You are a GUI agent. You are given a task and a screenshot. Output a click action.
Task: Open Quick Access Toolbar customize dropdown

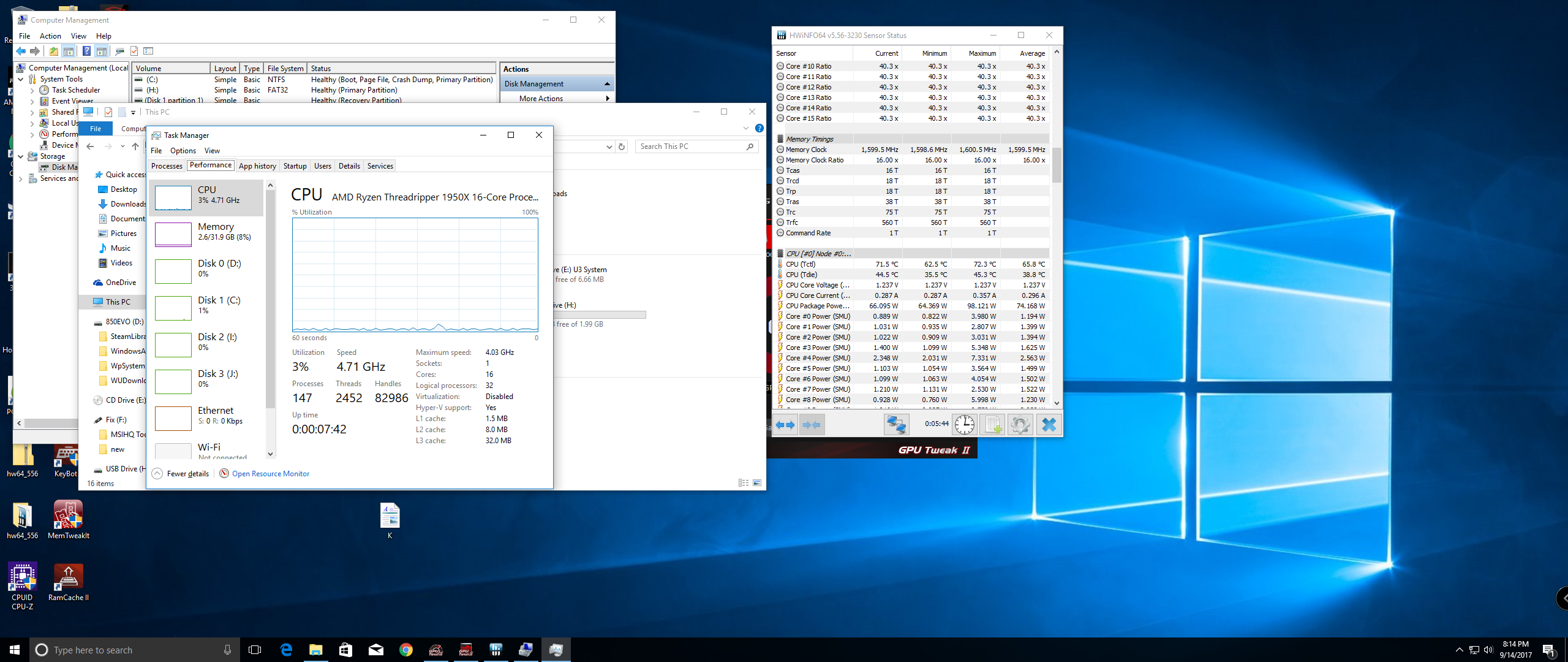[x=133, y=113]
